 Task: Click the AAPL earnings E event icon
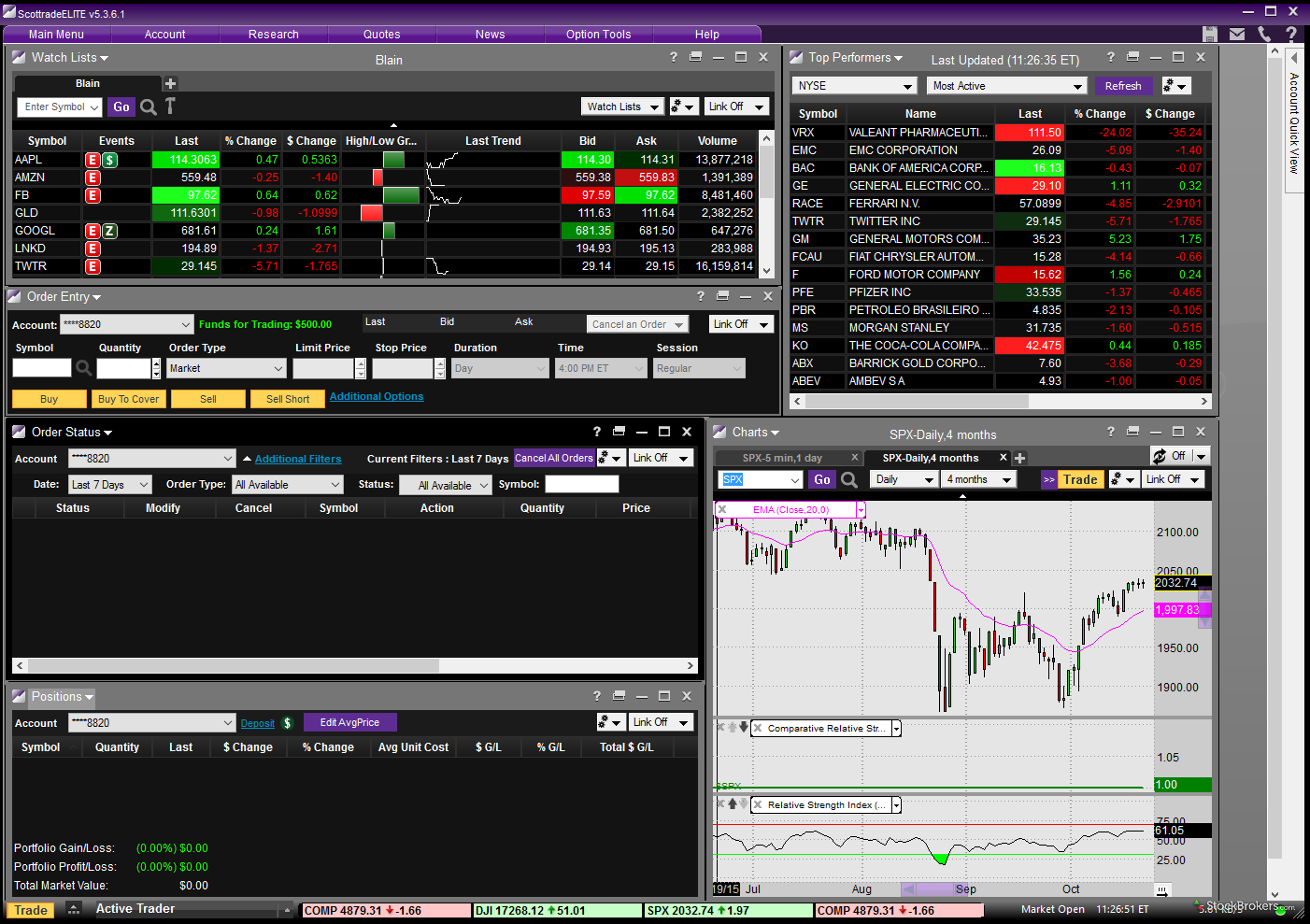(93, 160)
